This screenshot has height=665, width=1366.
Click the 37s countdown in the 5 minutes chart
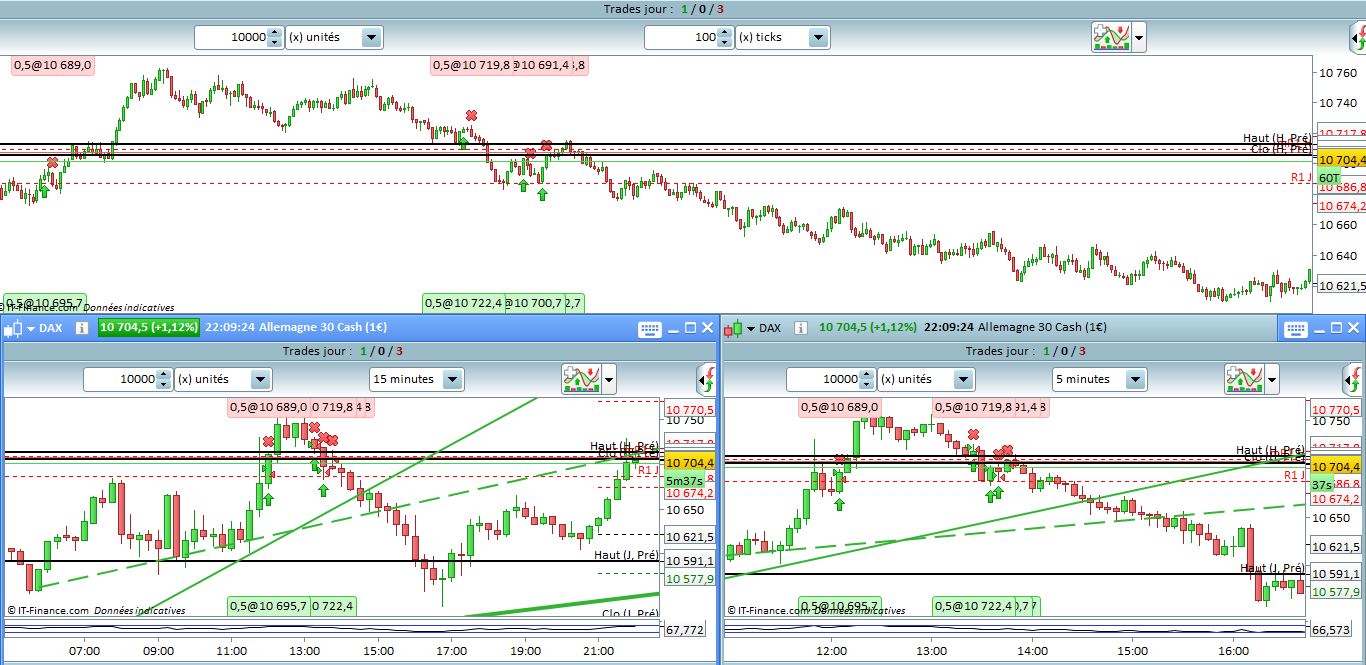[1324, 484]
